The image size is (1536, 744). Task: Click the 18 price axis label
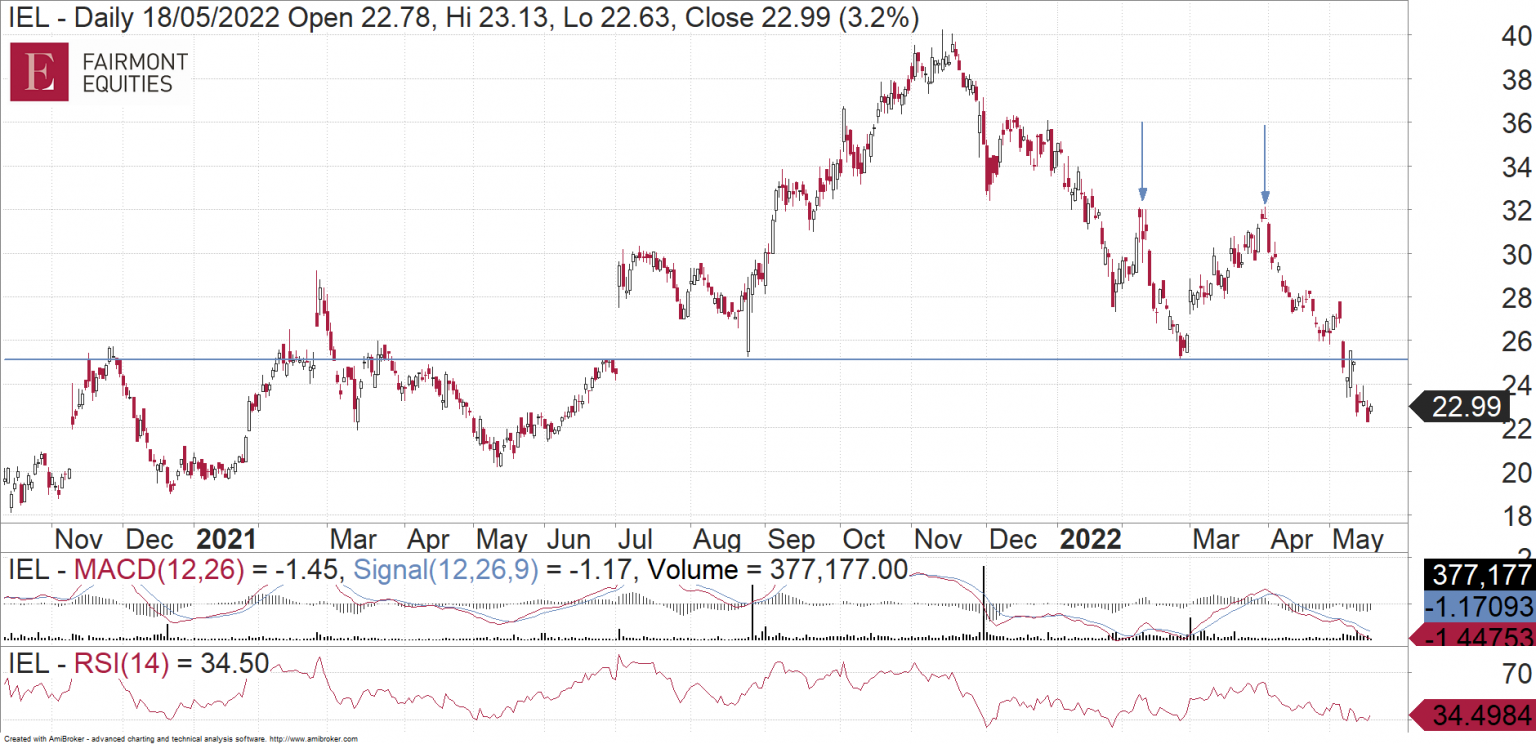pos(1517,516)
